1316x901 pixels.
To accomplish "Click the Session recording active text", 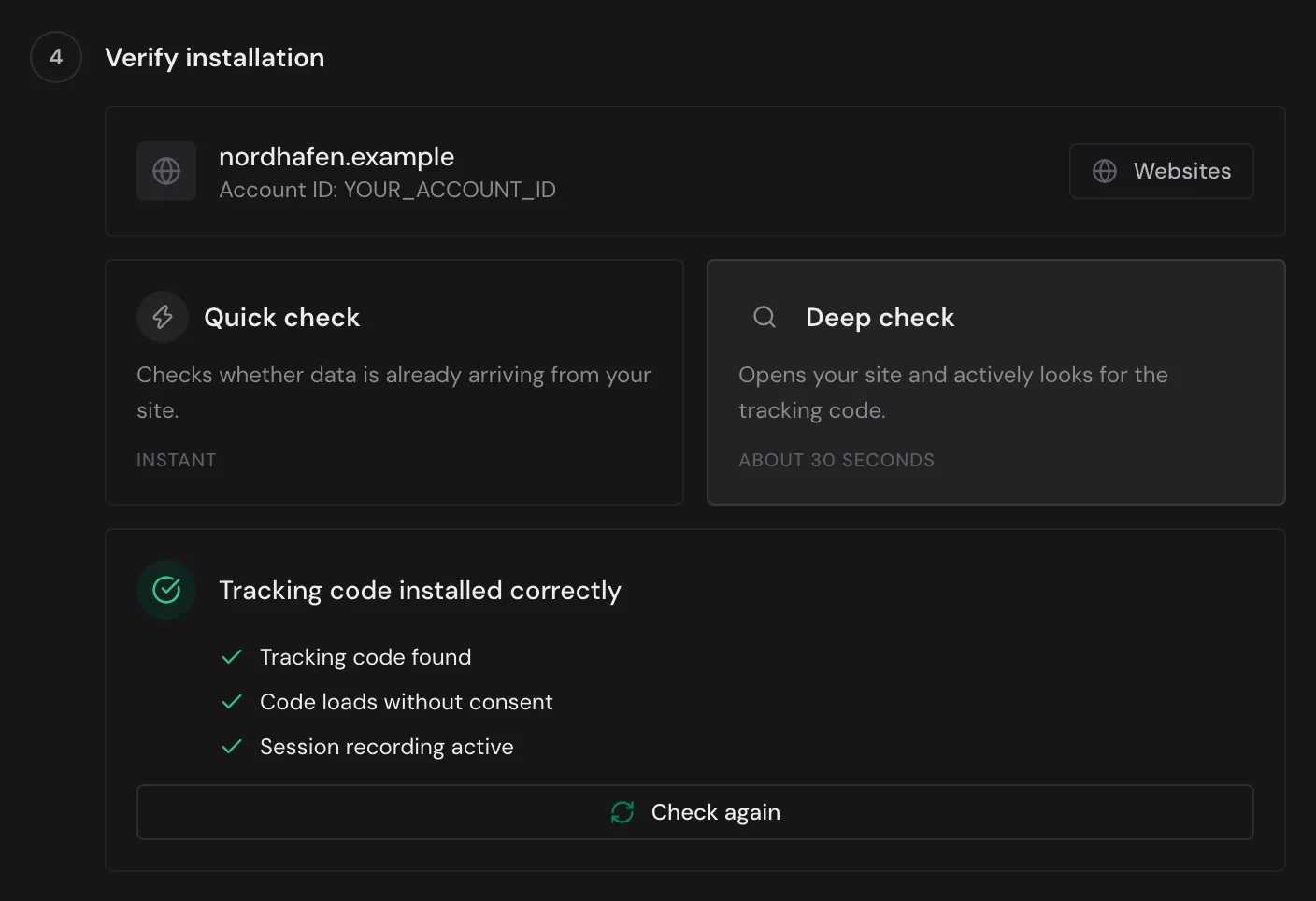I will pos(387,747).
